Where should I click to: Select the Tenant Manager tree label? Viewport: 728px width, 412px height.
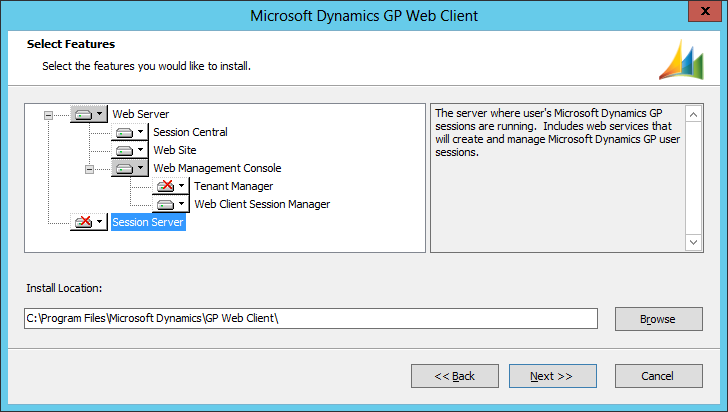pos(234,186)
